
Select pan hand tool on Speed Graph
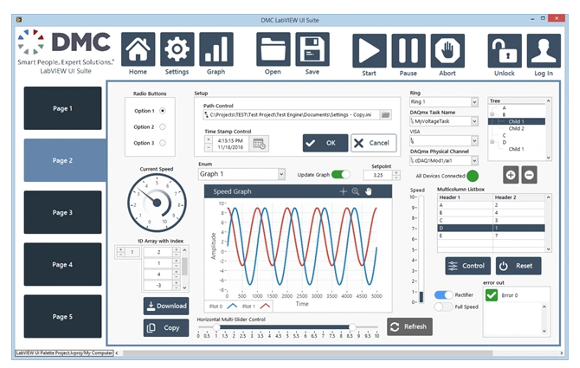(368, 191)
